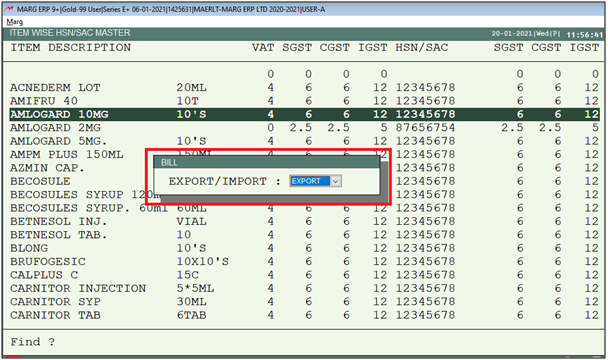Screen dimensions: 608x360
Task: Select the BETNESOL TAB. item
Action: 59,235
